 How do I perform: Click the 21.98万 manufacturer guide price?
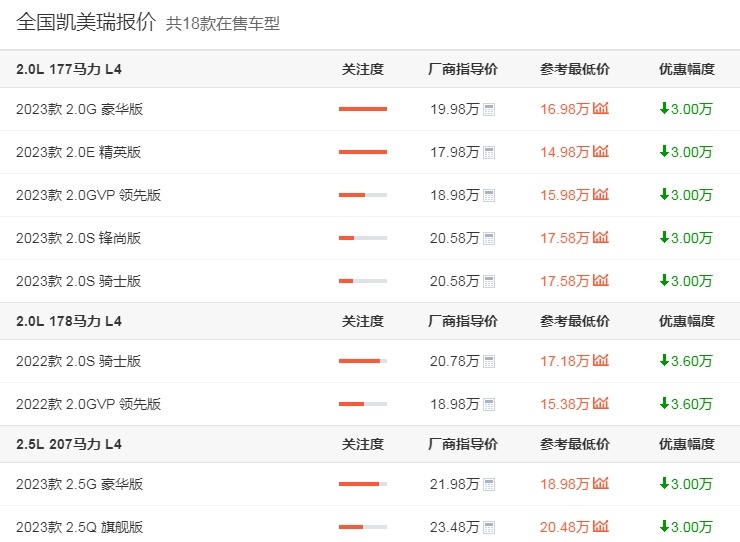[454, 484]
